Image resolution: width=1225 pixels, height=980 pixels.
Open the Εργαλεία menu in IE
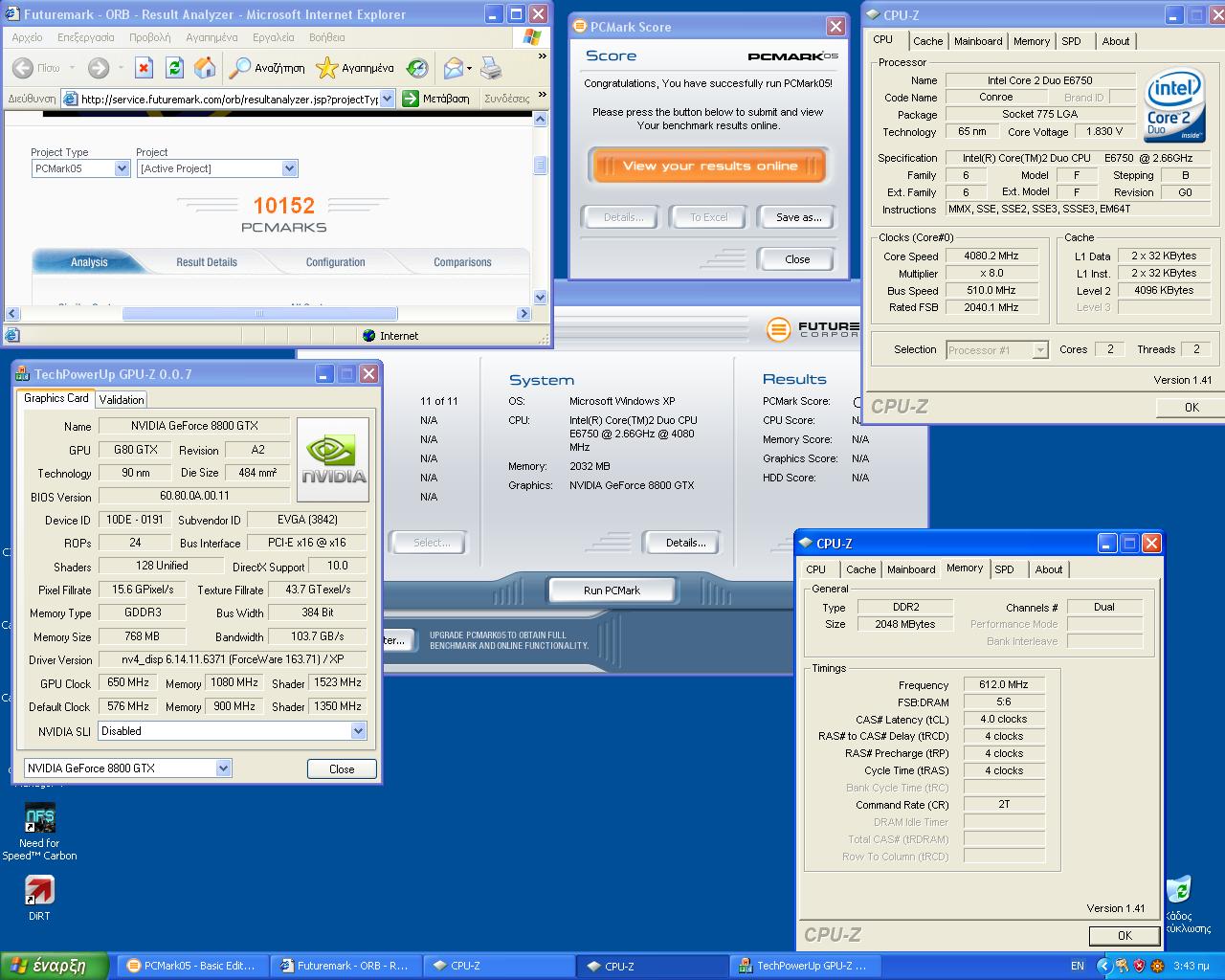coord(274,37)
